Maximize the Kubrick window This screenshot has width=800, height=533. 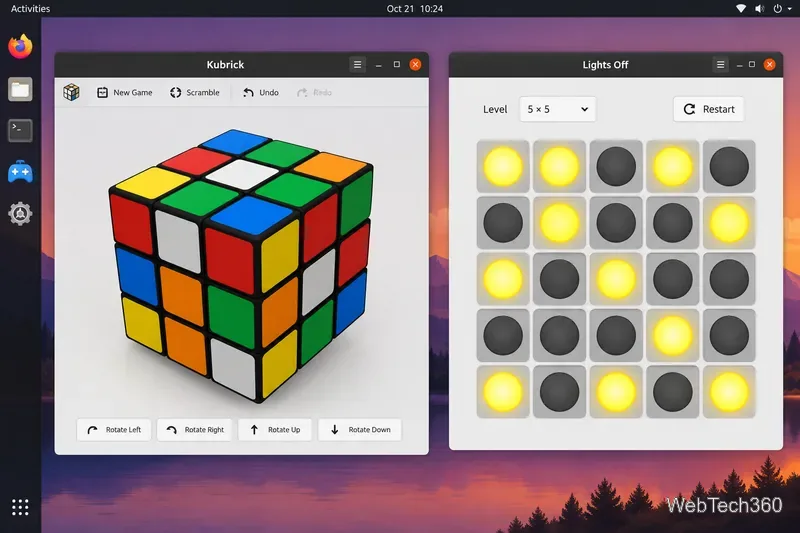(396, 64)
